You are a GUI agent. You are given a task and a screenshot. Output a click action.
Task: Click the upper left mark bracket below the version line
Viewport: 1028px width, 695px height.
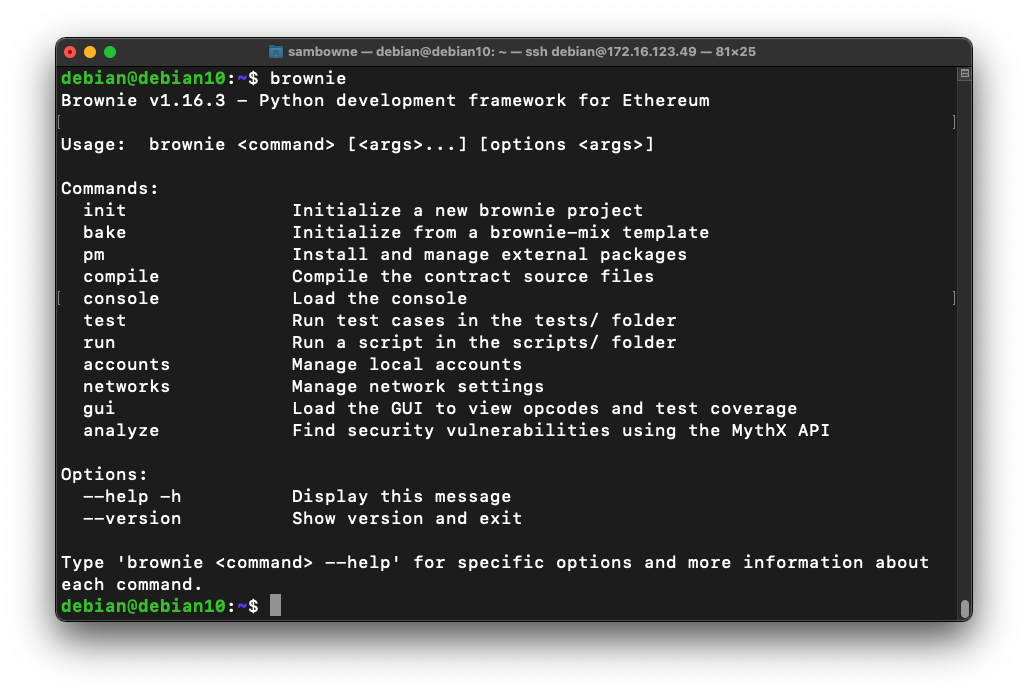tap(59, 122)
